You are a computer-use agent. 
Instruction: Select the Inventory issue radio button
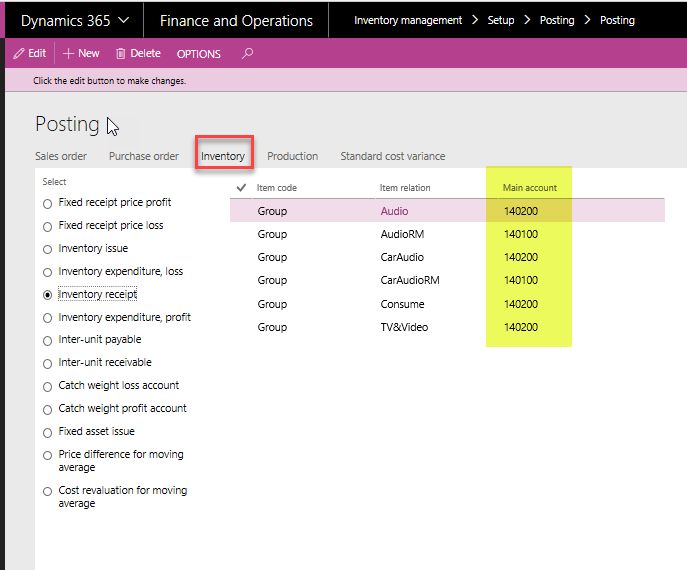[x=47, y=249]
